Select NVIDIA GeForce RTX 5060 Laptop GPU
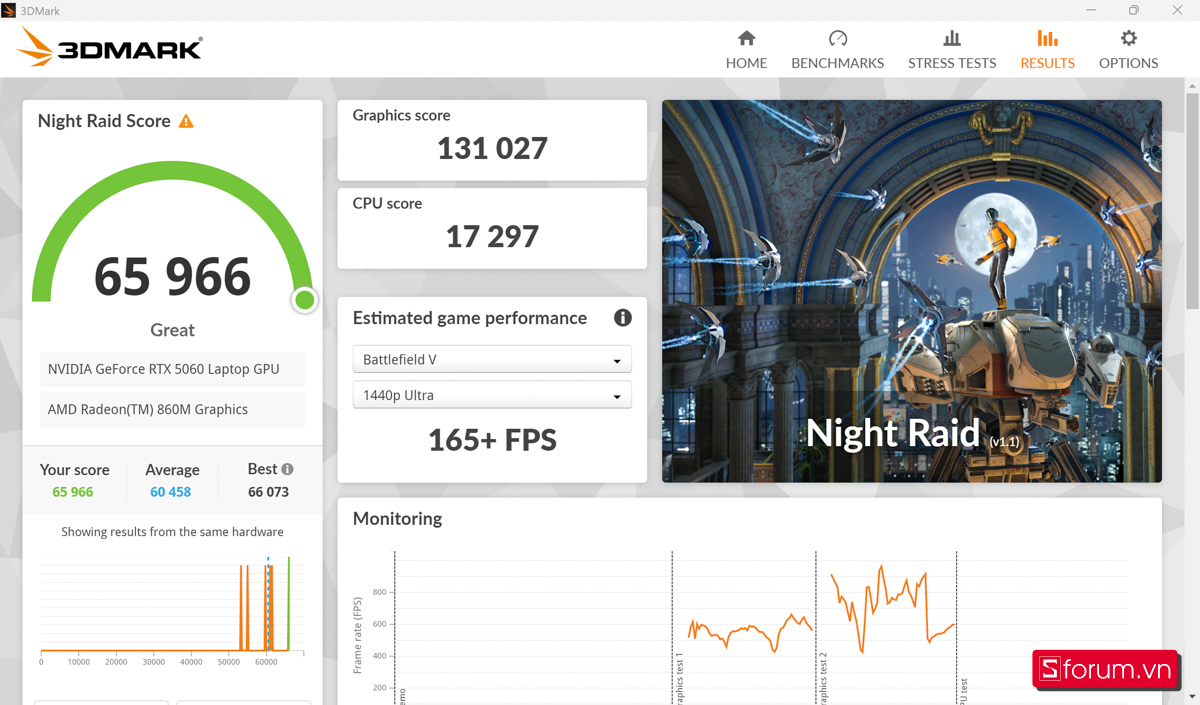 pyautogui.click(x=172, y=369)
